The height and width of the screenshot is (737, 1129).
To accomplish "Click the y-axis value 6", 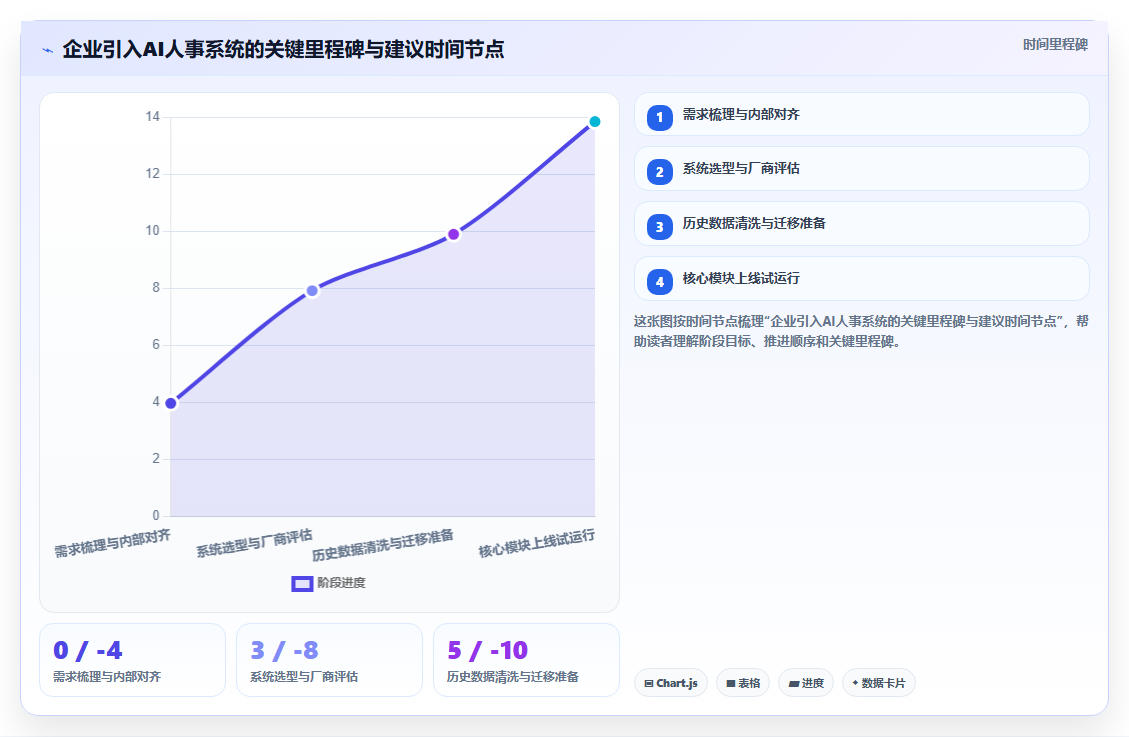I will (x=156, y=345).
